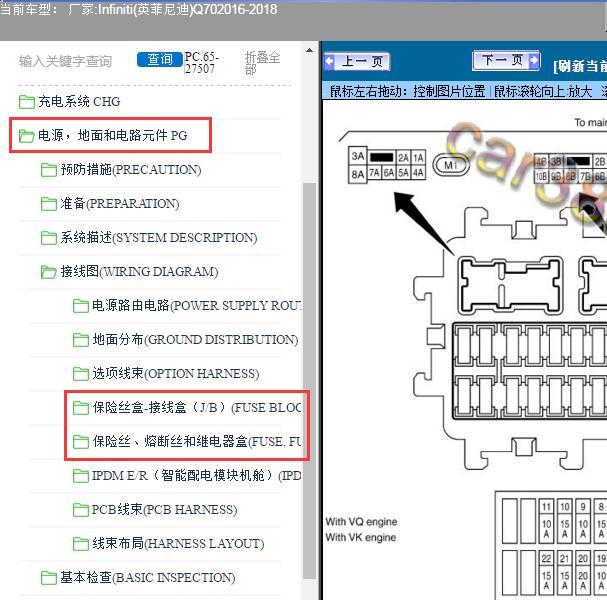This screenshot has width=607, height=600.
Task: Open 保险丝、熔断丝和继电器盒 item
Action: pyautogui.click(x=197, y=442)
